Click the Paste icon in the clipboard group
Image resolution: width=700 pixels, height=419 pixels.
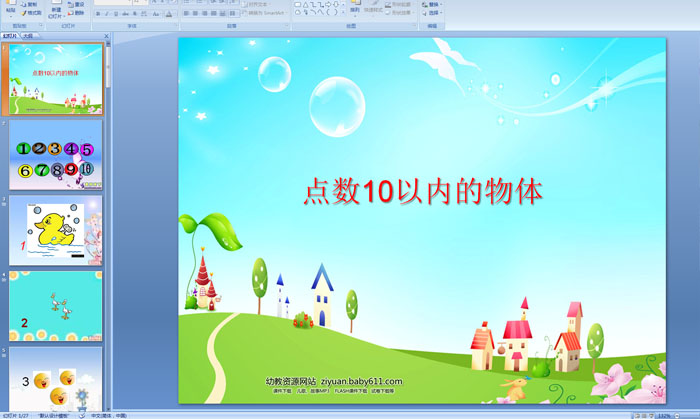8,8
